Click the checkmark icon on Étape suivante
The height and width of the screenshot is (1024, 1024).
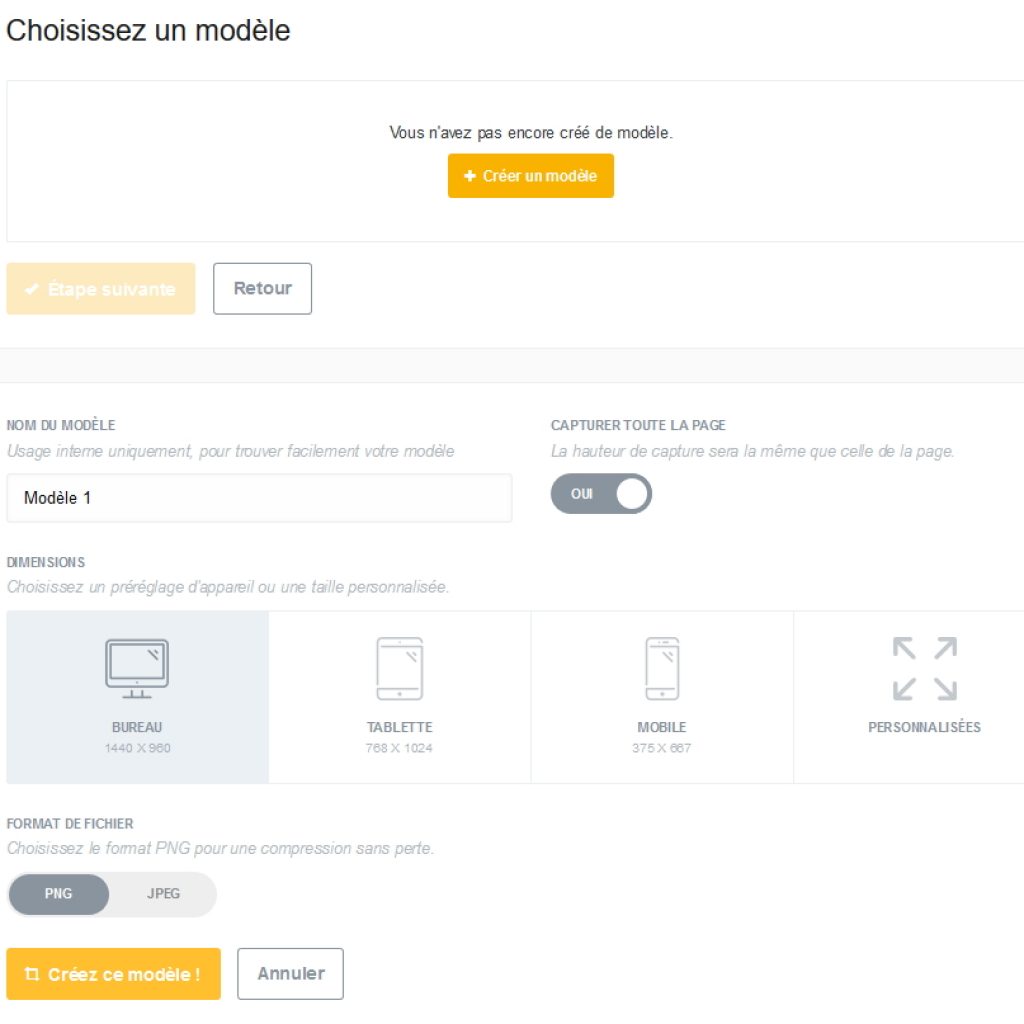click(31, 289)
